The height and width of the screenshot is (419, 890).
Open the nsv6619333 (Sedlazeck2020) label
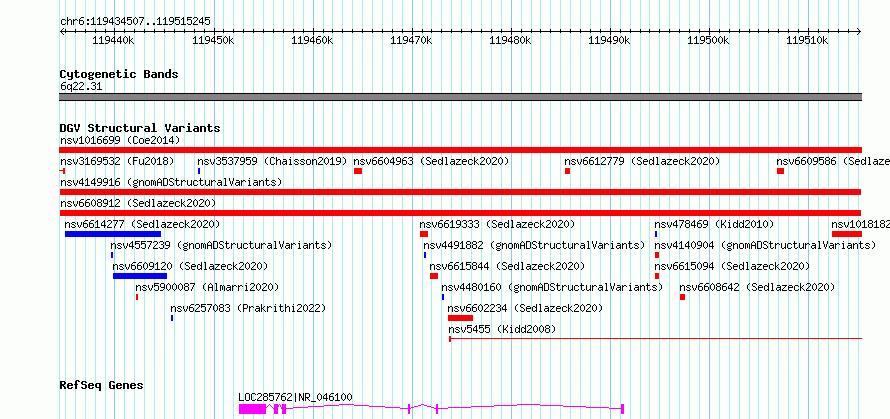497,224
